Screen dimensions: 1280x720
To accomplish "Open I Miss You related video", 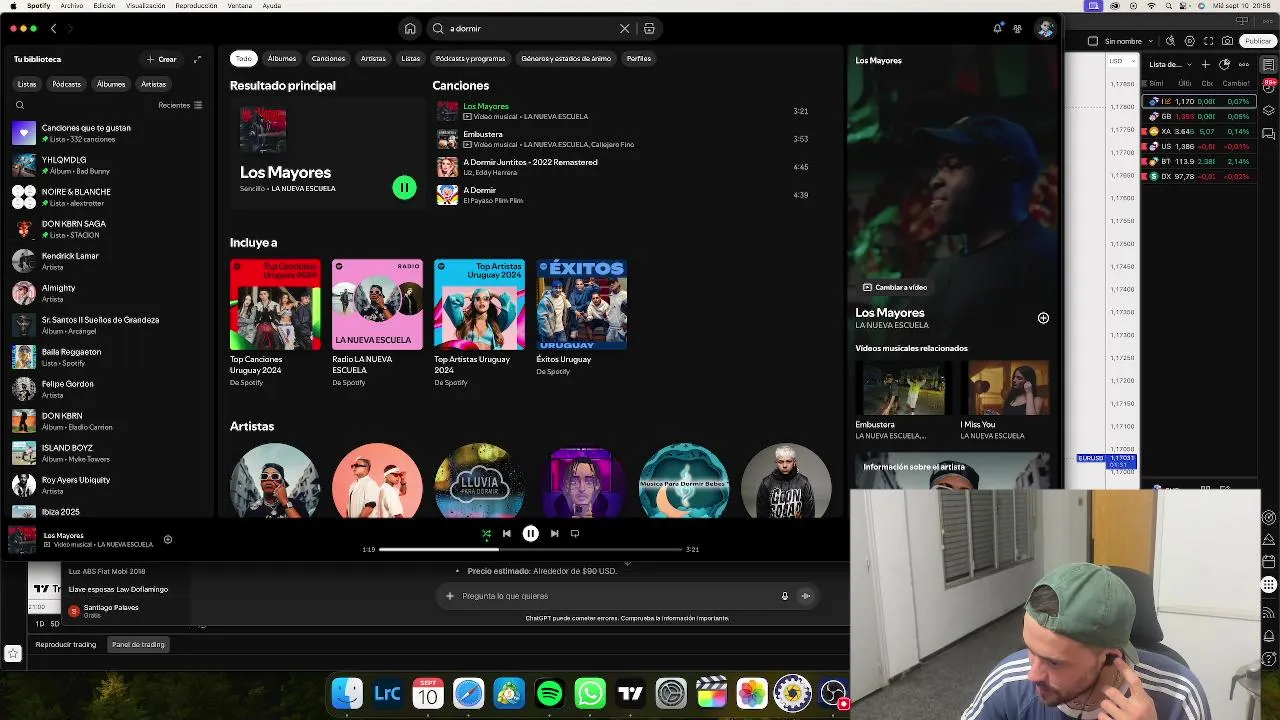I will point(1005,388).
